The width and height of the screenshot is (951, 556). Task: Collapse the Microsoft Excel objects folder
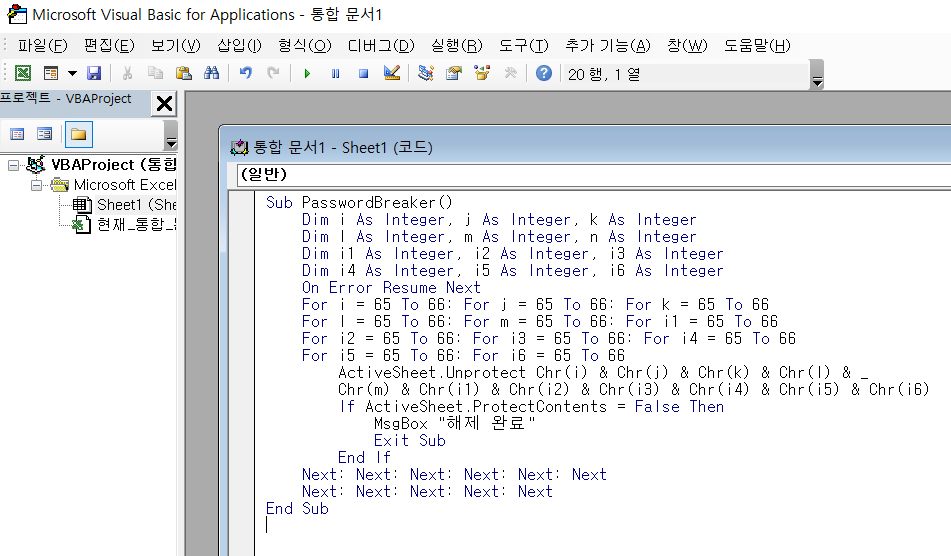coord(36,185)
